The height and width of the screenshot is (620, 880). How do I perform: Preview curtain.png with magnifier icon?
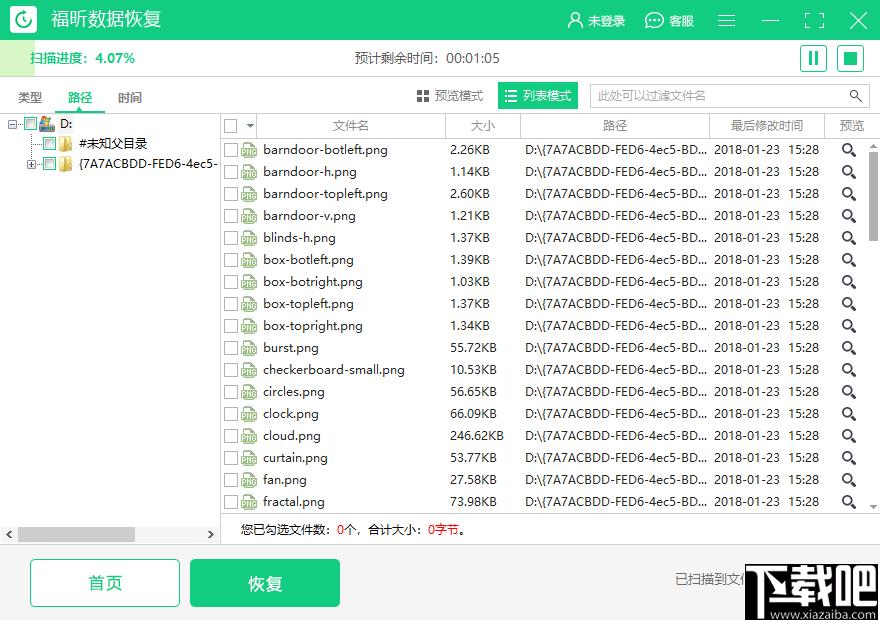[849, 458]
